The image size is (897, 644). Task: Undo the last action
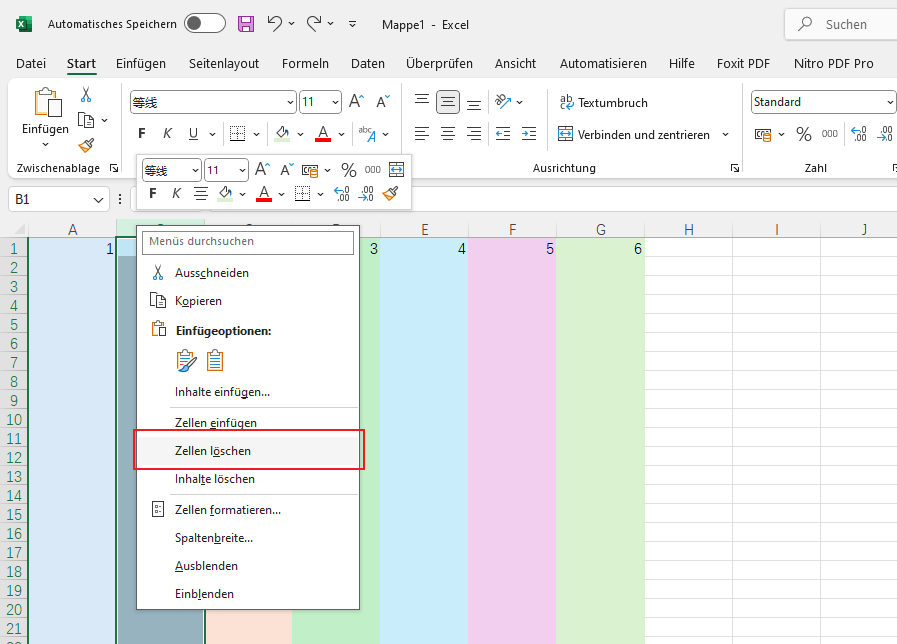pos(275,23)
